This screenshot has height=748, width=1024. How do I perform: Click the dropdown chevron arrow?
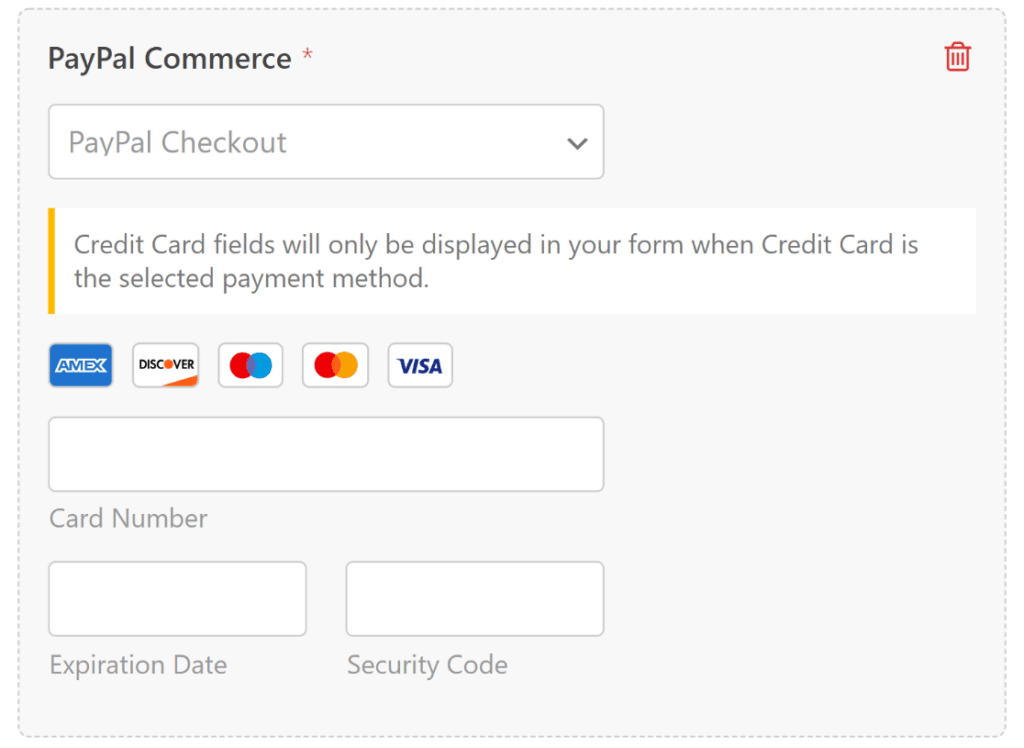coord(577,143)
